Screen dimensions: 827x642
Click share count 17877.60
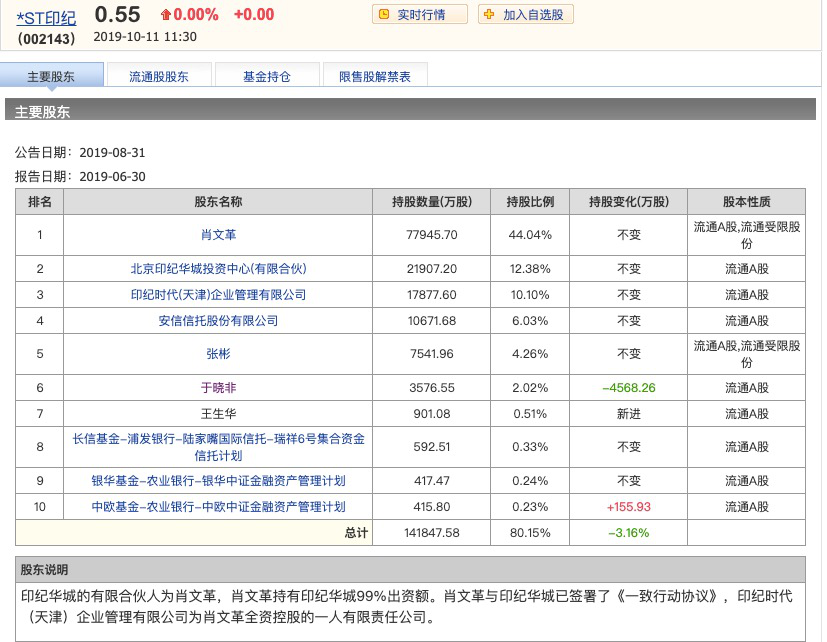(x=431, y=294)
